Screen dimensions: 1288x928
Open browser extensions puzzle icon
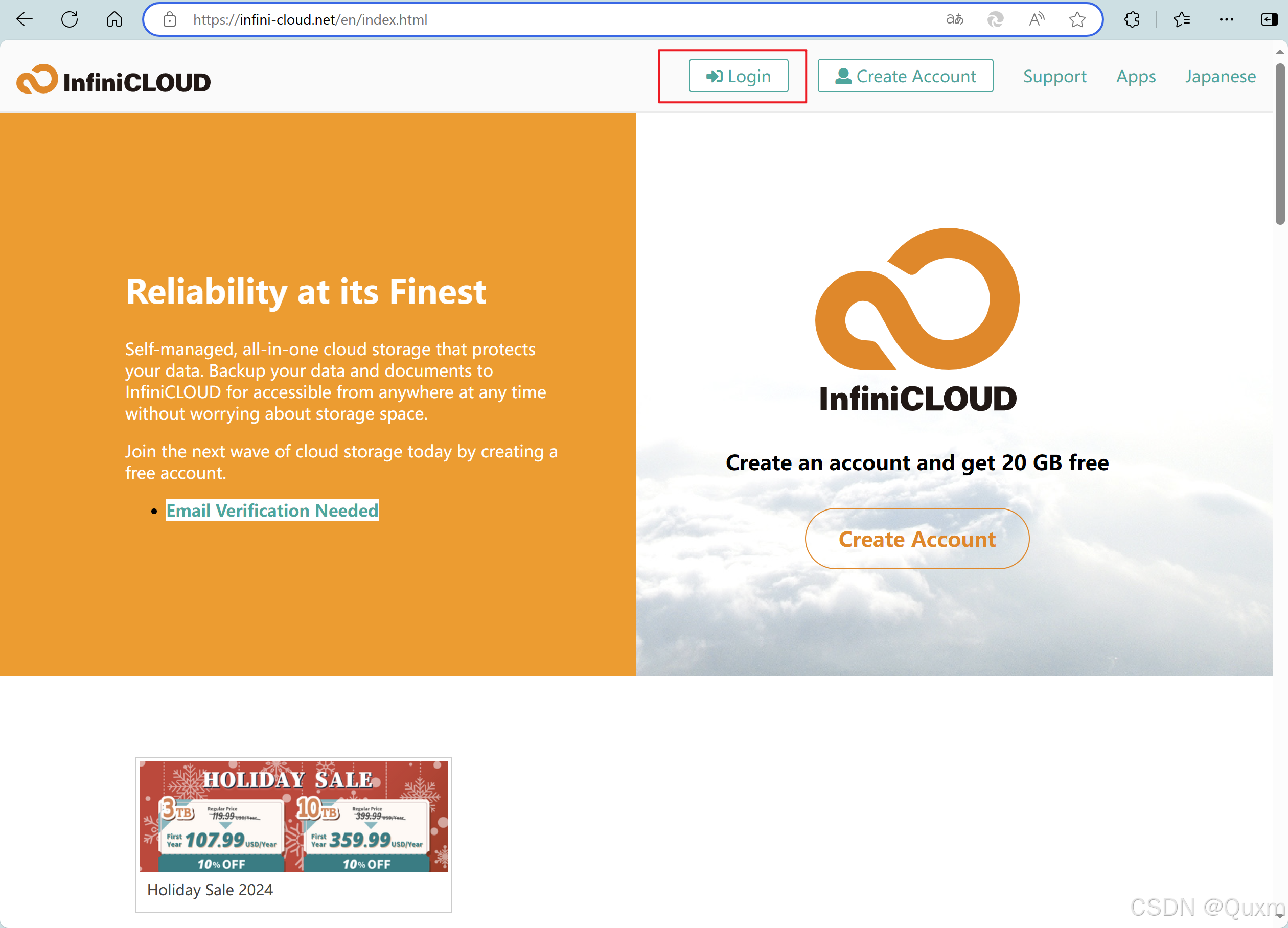1131,19
